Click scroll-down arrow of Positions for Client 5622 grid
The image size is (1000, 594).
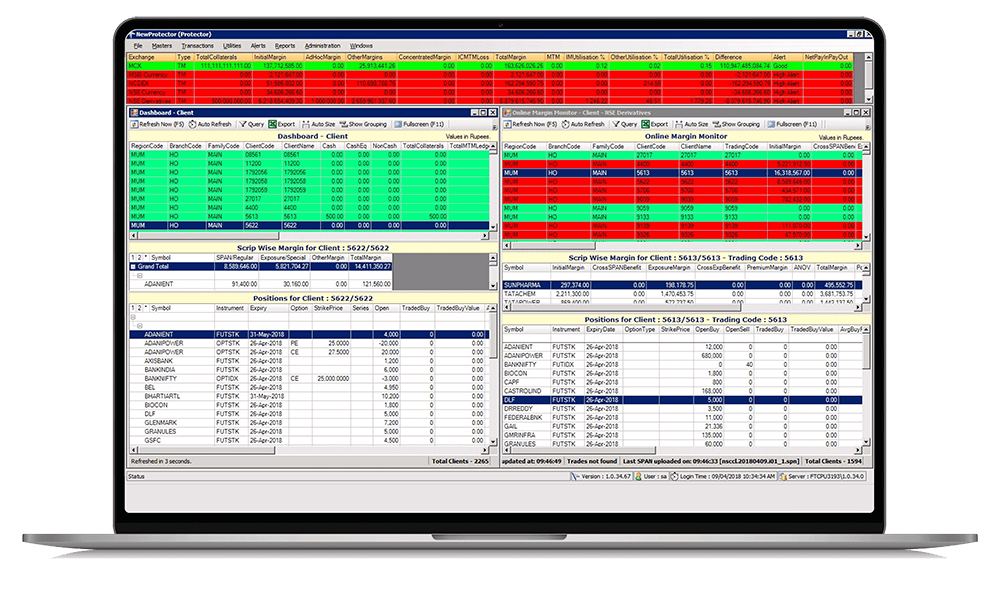[494, 442]
